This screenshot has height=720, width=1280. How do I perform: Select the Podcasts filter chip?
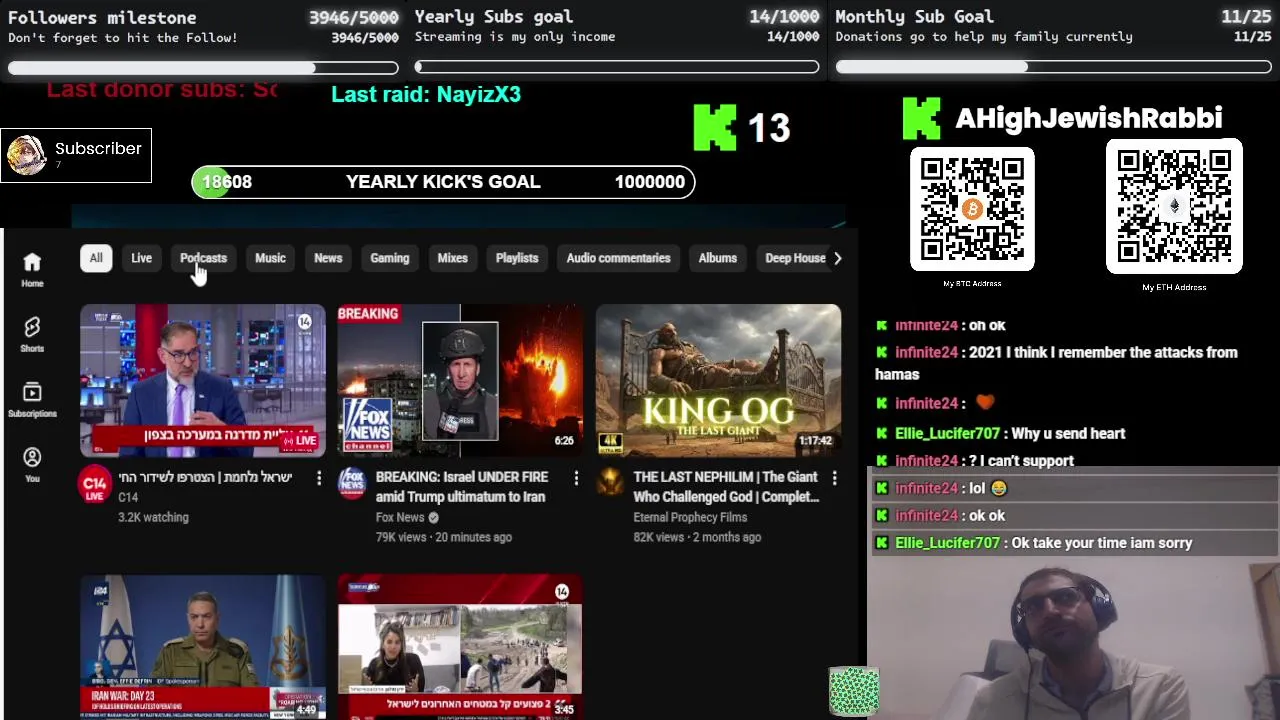coord(203,258)
